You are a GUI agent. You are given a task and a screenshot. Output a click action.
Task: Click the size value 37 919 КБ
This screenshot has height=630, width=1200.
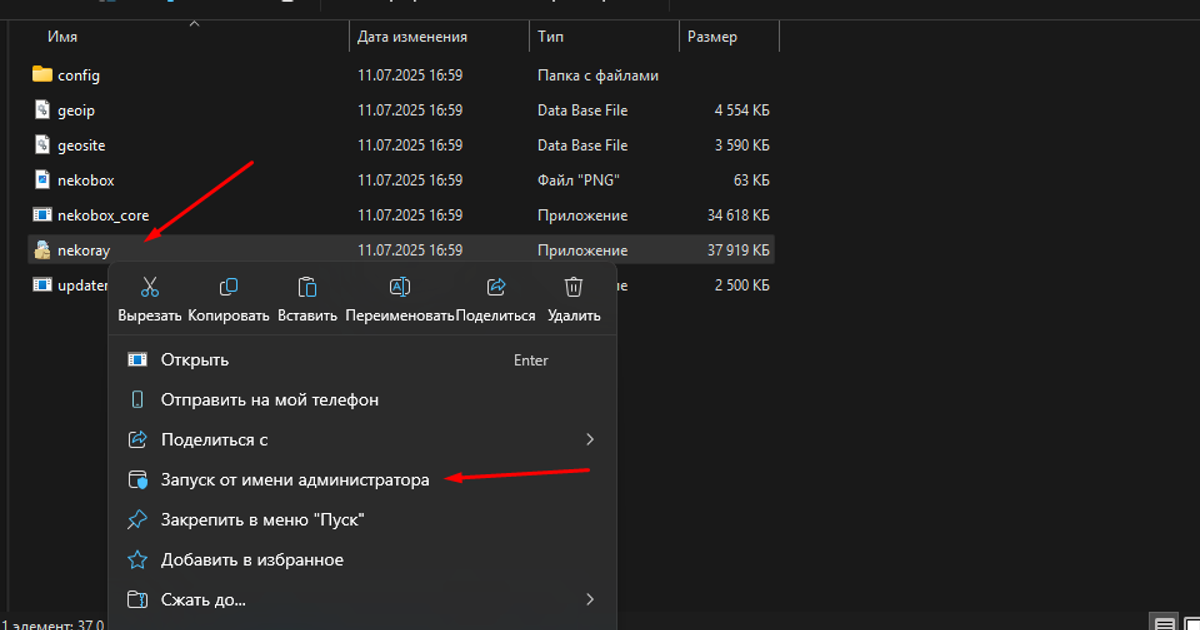[738, 250]
